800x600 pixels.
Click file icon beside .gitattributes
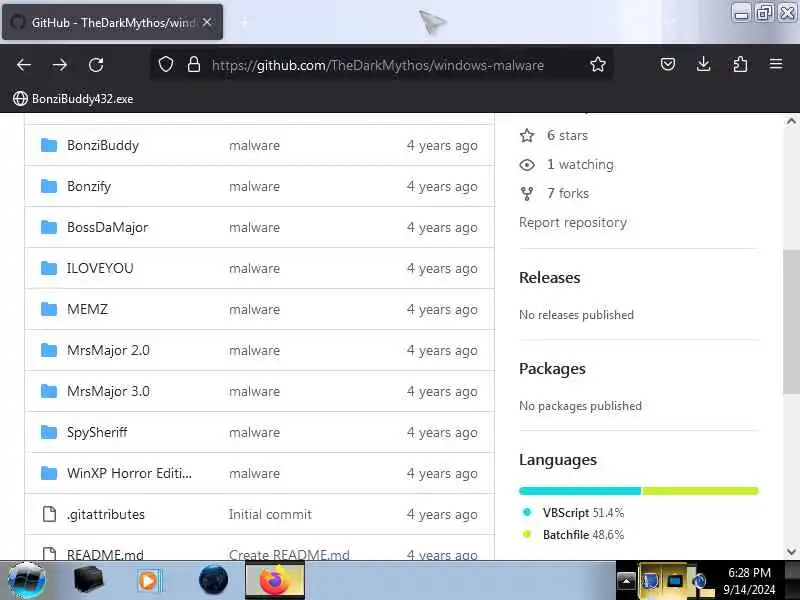(49, 514)
